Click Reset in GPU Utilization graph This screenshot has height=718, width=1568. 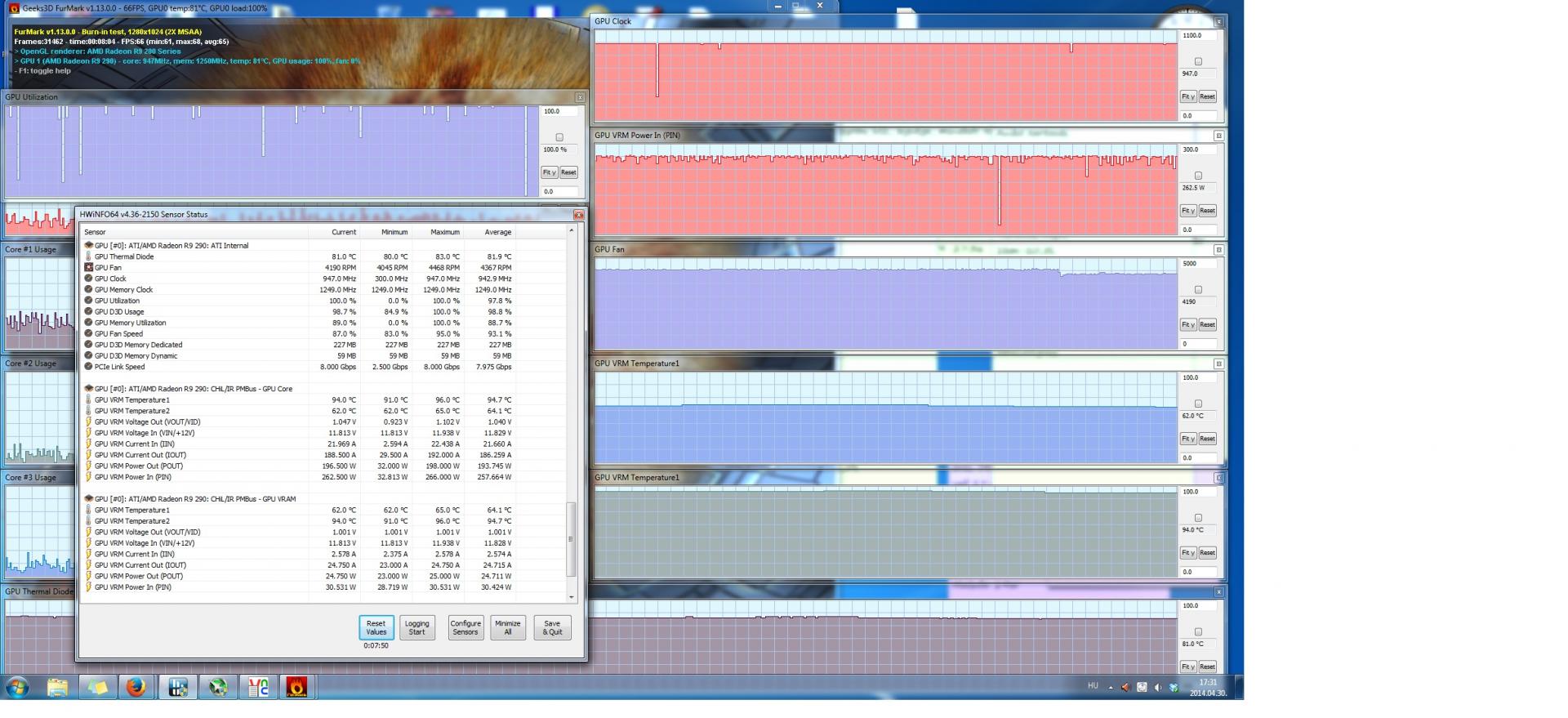pyautogui.click(x=568, y=172)
